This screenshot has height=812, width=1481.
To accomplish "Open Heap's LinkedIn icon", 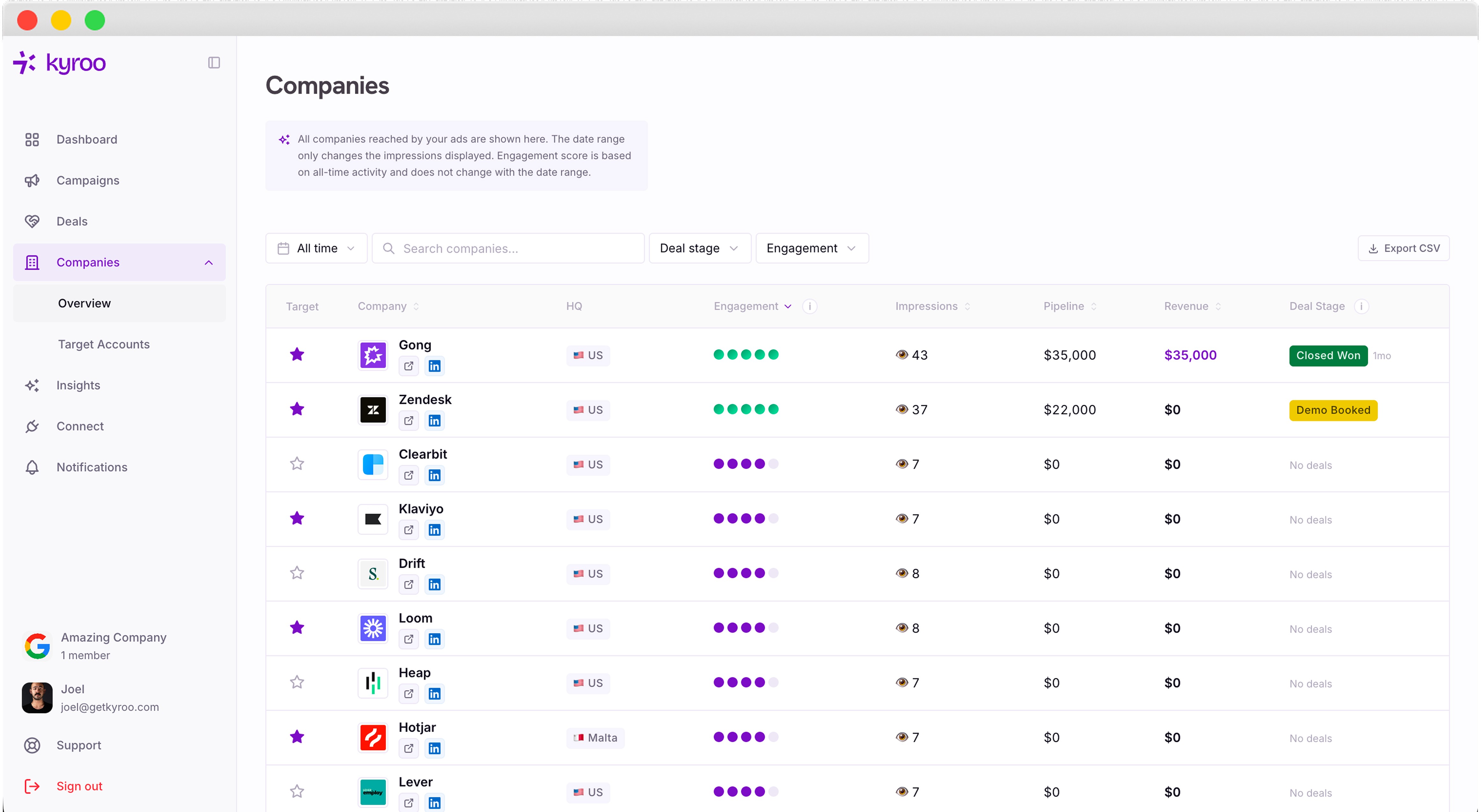I will click(435, 694).
